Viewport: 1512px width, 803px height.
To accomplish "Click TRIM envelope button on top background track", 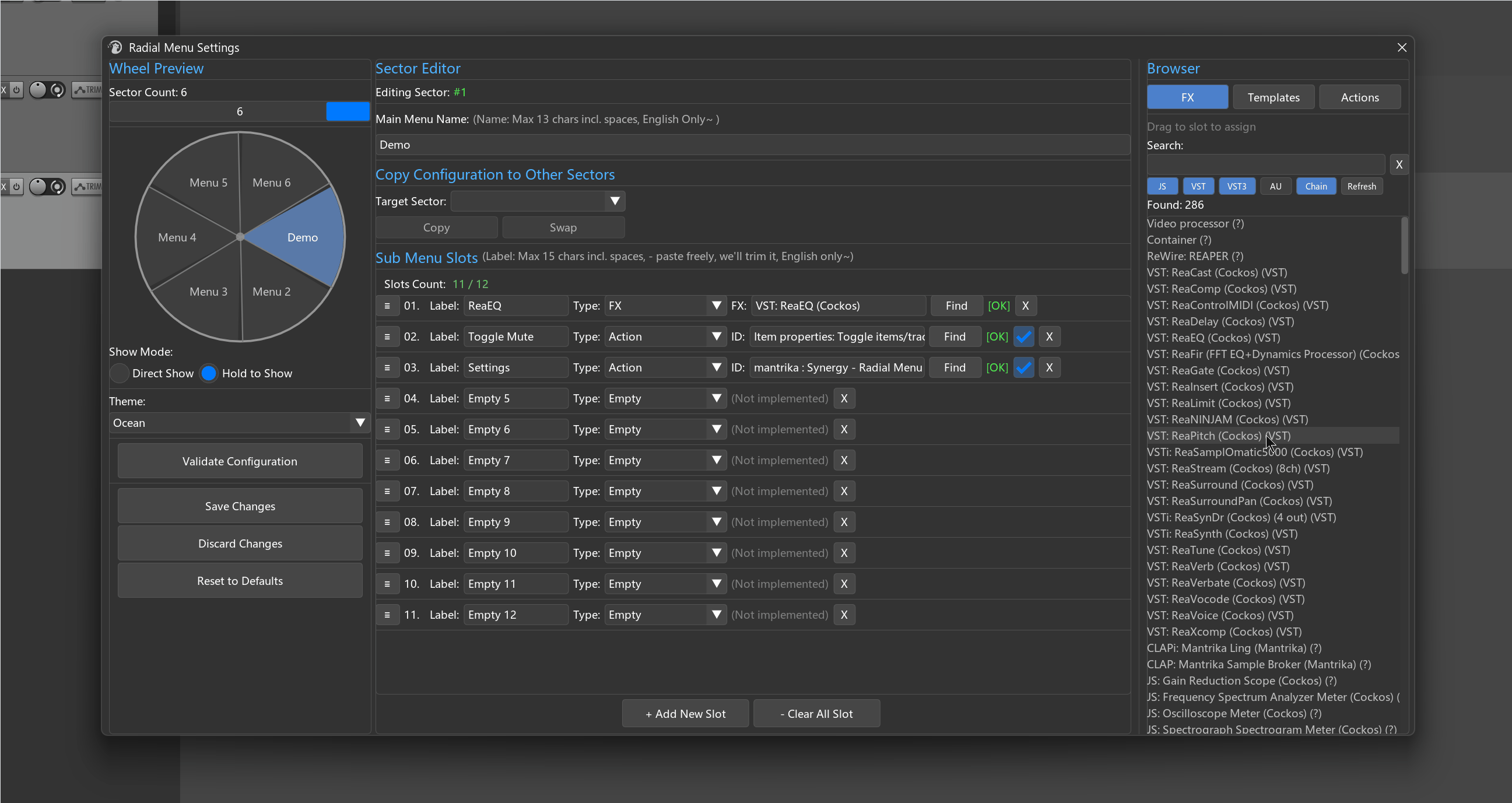I will 87,90.
